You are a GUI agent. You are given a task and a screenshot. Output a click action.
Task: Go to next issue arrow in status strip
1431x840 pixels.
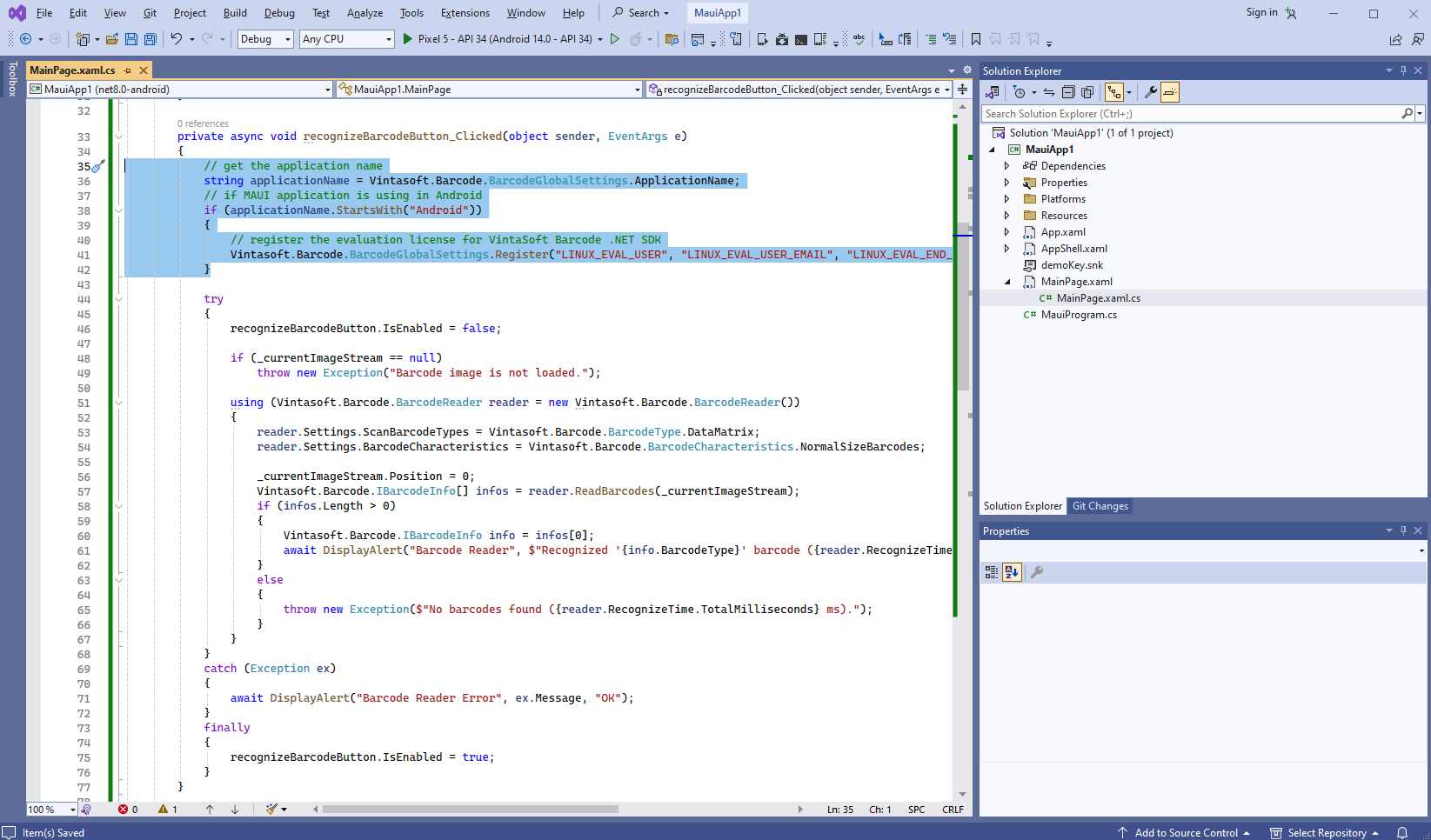click(x=235, y=810)
